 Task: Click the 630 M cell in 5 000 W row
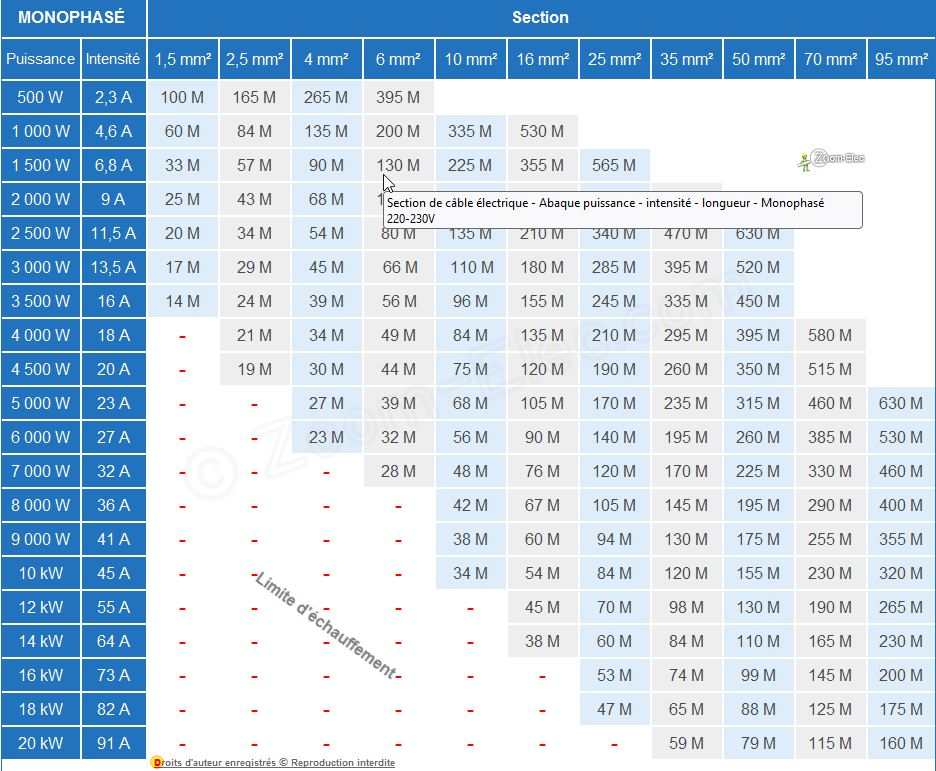901,403
